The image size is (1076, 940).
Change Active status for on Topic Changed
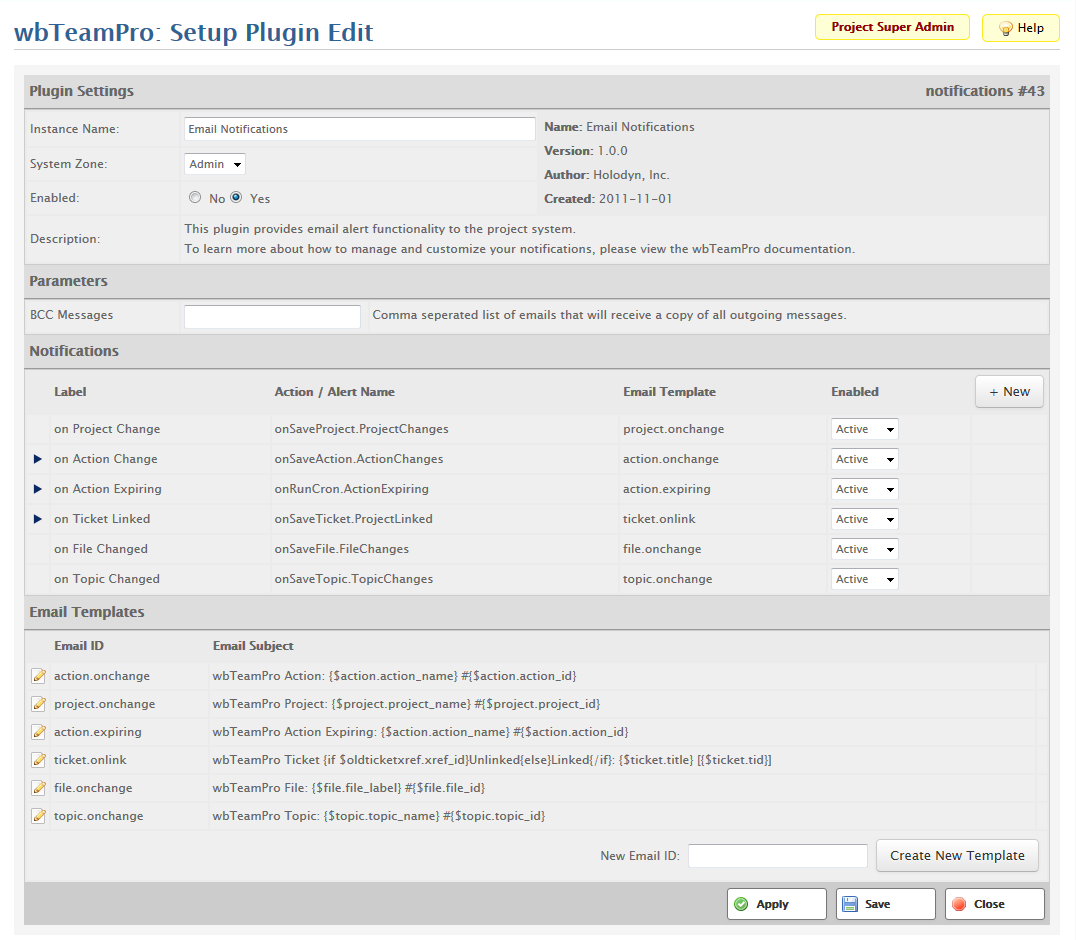[x=864, y=579]
